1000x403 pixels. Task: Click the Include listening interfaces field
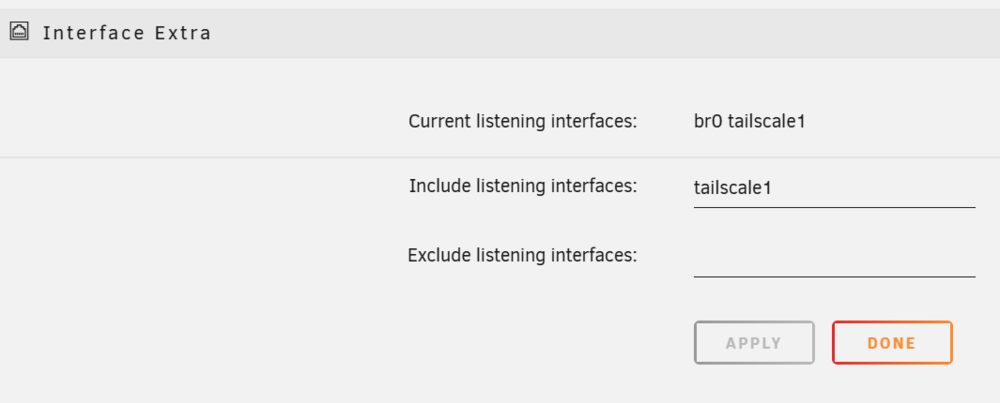tap(834, 189)
